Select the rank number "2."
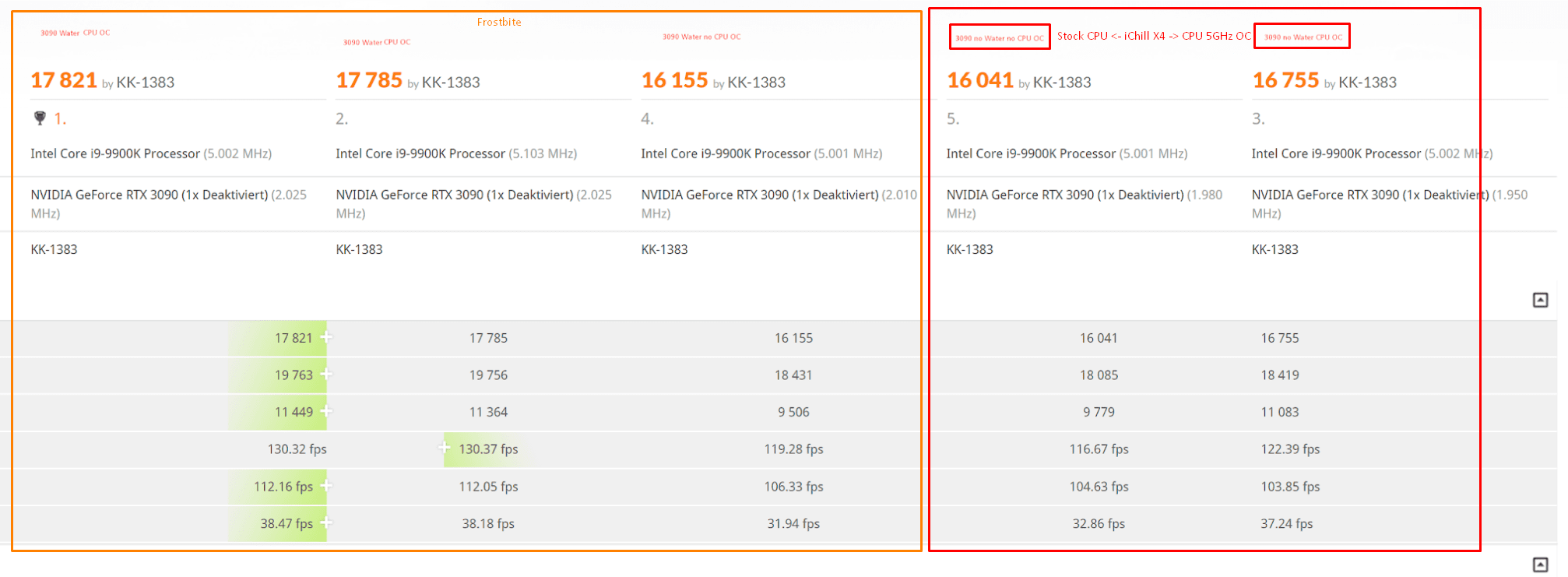Image resolution: width=1568 pixels, height=577 pixels. (x=342, y=119)
